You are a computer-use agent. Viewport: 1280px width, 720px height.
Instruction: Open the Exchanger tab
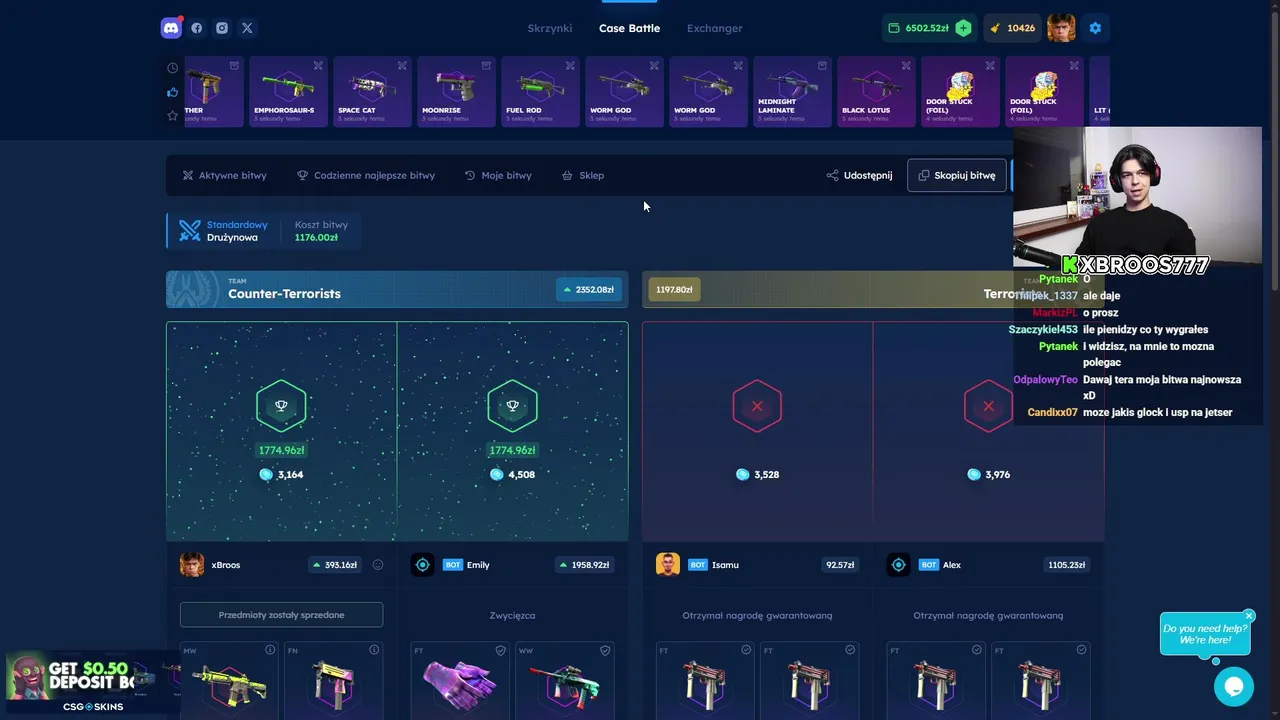click(714, 28)
